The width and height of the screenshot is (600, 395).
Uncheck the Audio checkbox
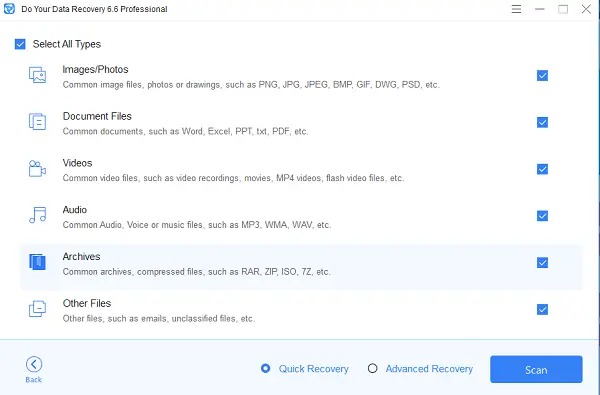click(x=542, y=215)
